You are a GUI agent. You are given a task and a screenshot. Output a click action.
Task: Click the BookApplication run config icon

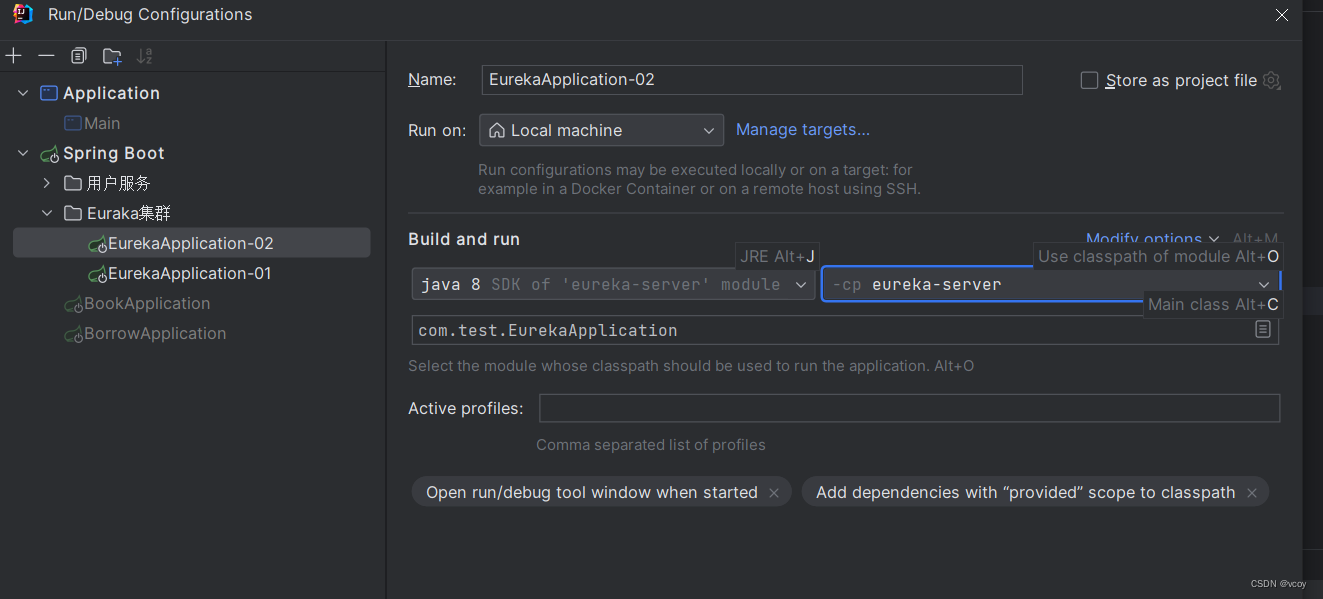73,304
